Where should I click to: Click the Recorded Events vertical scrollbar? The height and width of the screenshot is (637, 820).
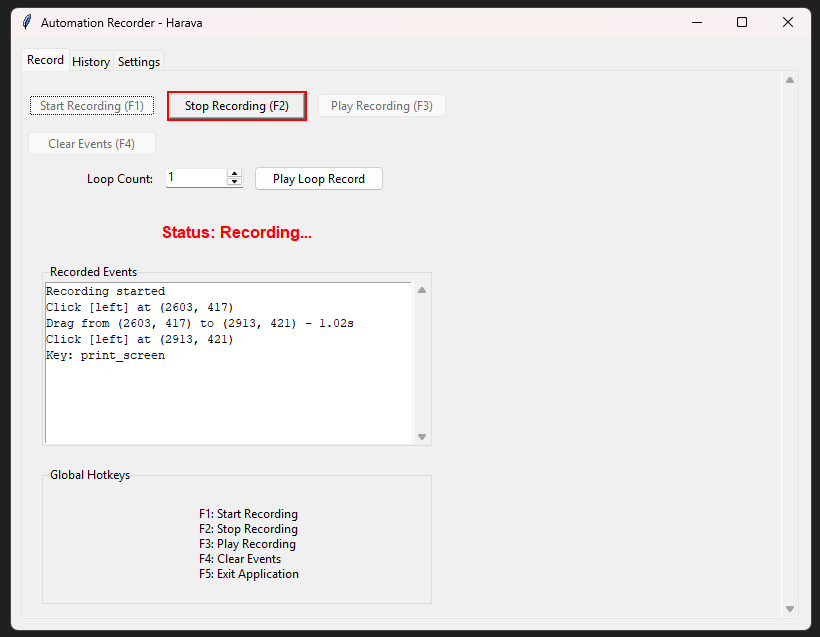[x=421, y=362]
